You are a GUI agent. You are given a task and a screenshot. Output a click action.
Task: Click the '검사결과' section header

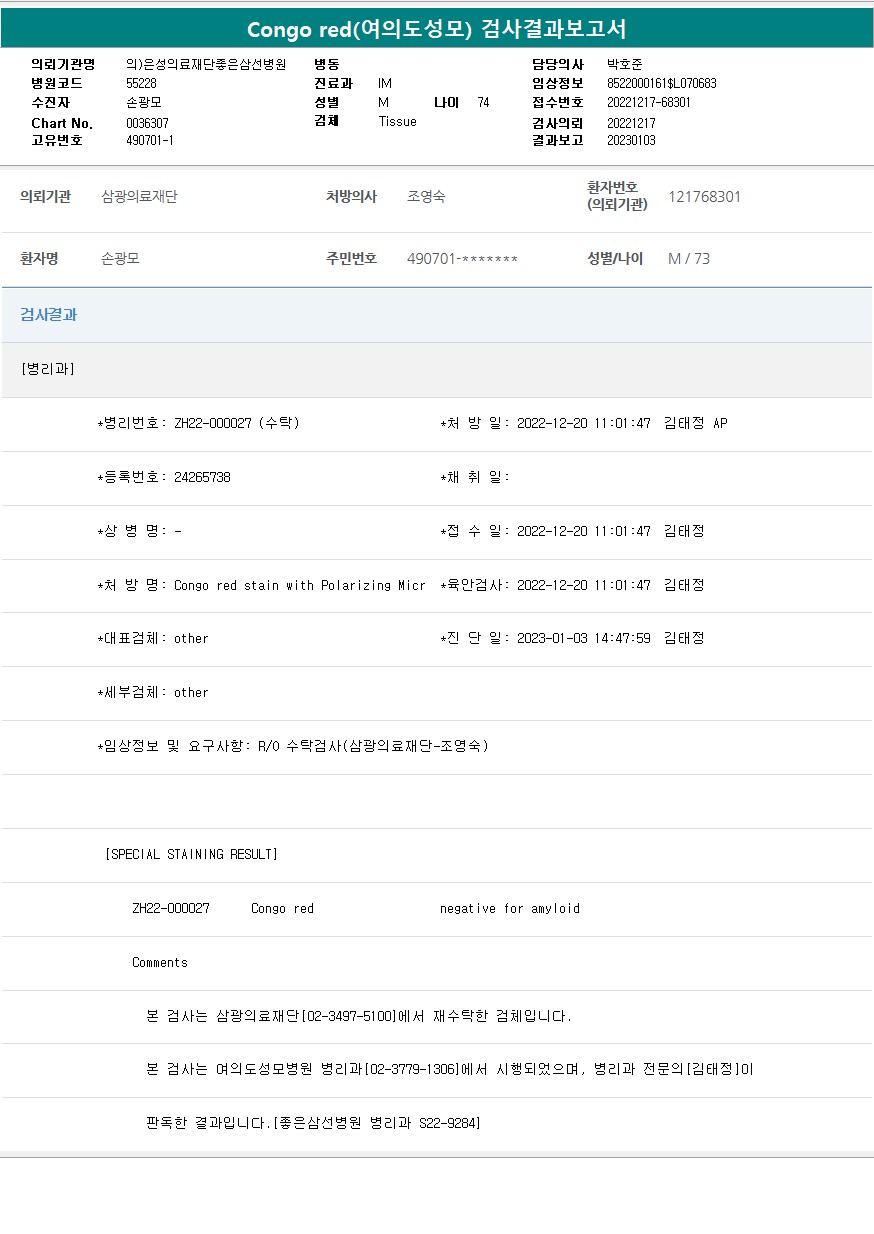coord(49,315)
